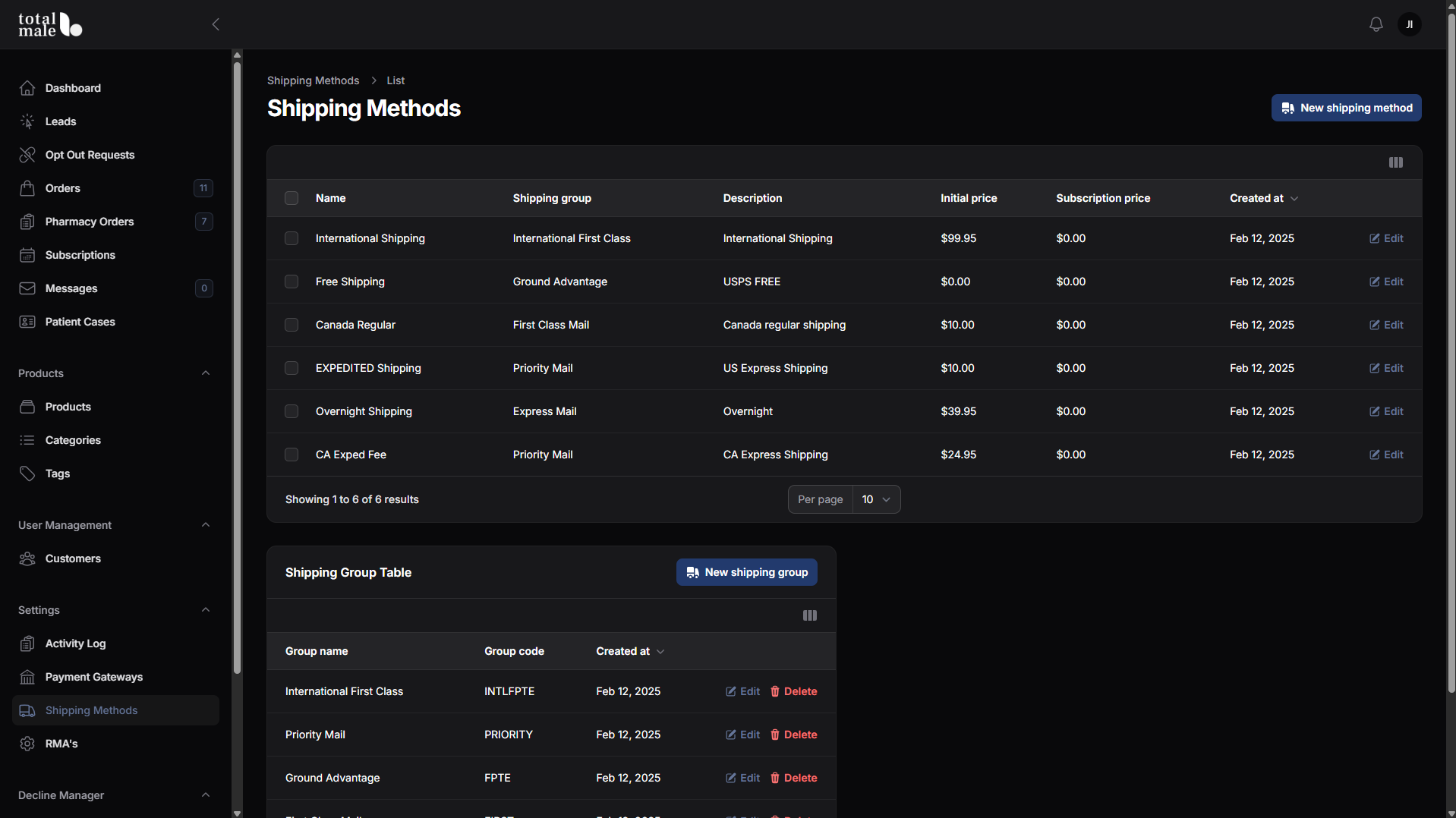Click the Payment Gateways bank icon
Image resolution: width=1456 pixels, height=818 pixels.
(x=27, y=677)
